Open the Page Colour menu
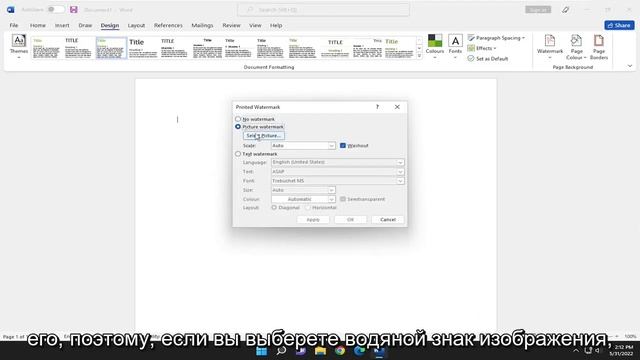The height and width of the screenshot is (360, 640). (x=576, y=47)
